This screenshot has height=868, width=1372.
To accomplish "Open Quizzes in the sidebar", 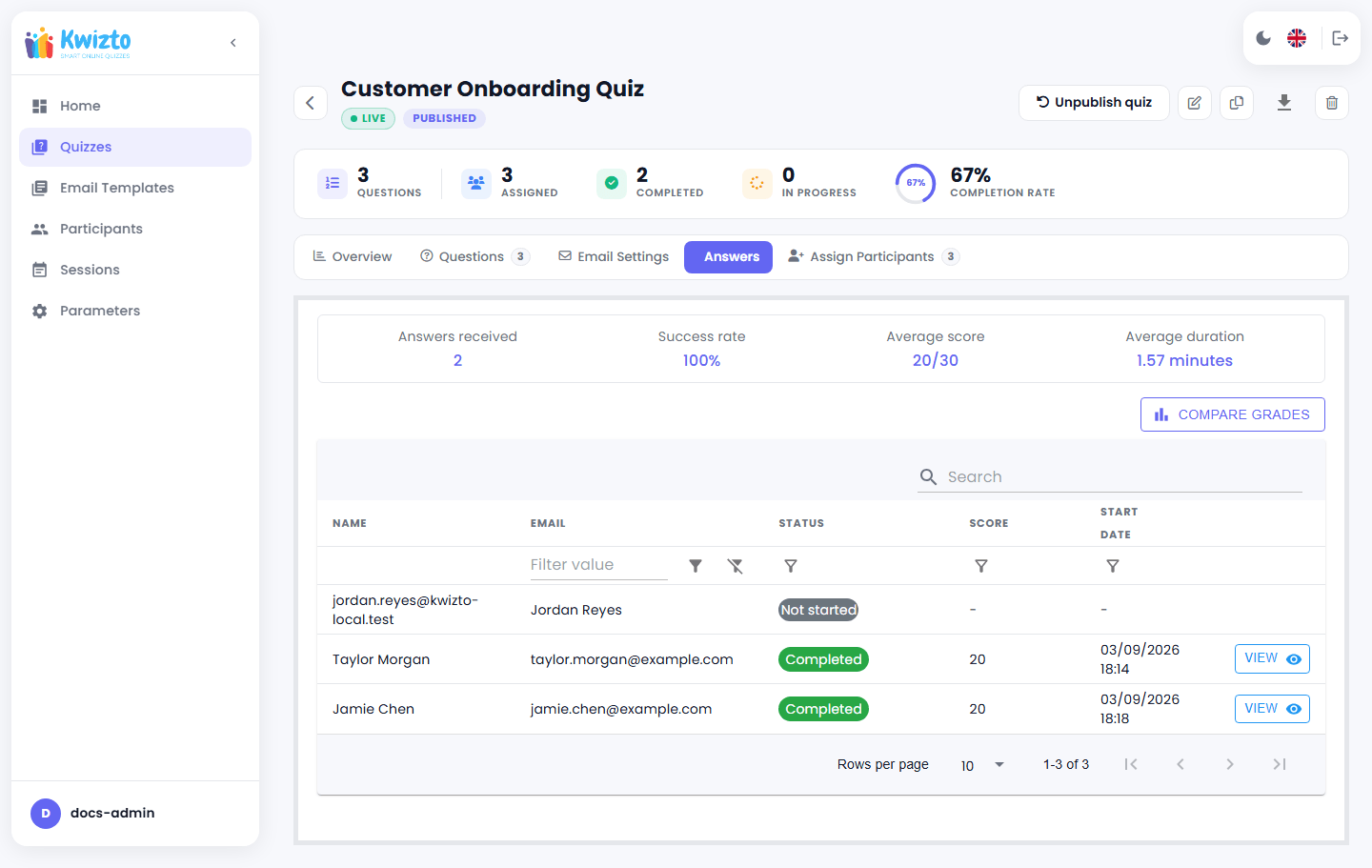I will [x=135, y=147].
